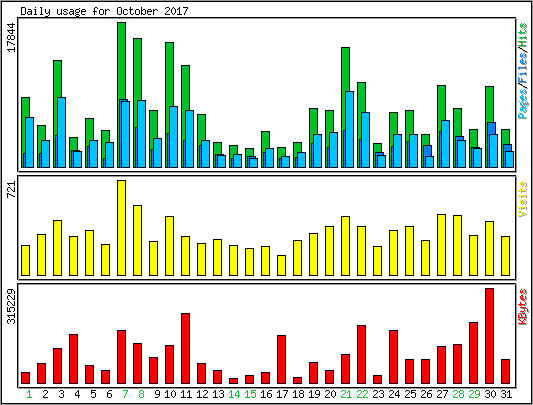Click the tallest red KBytes bar on day 30
The image size is (533, 405).
click(x=489, y=336)
